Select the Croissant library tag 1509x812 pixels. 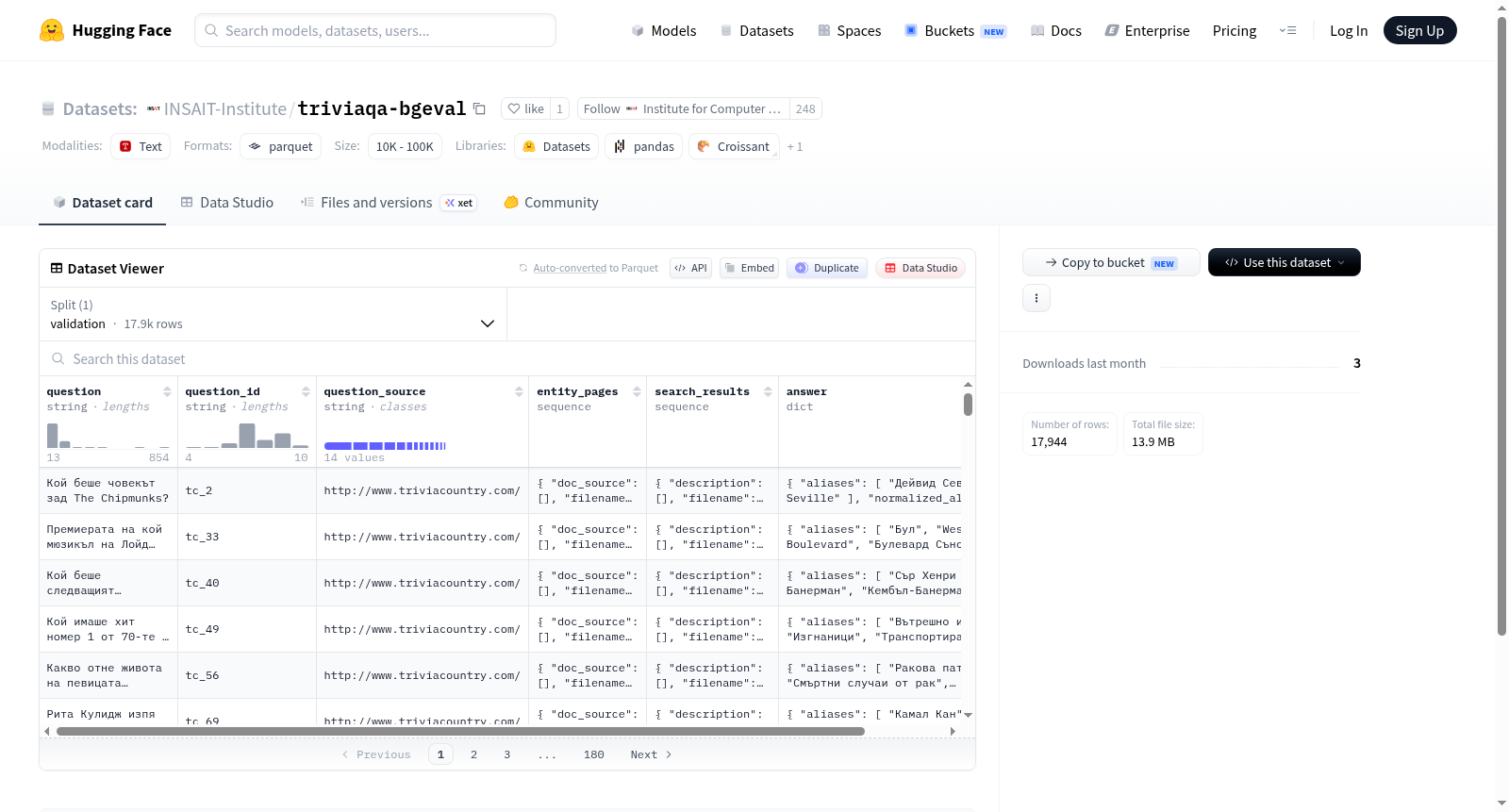click(734, 146)
